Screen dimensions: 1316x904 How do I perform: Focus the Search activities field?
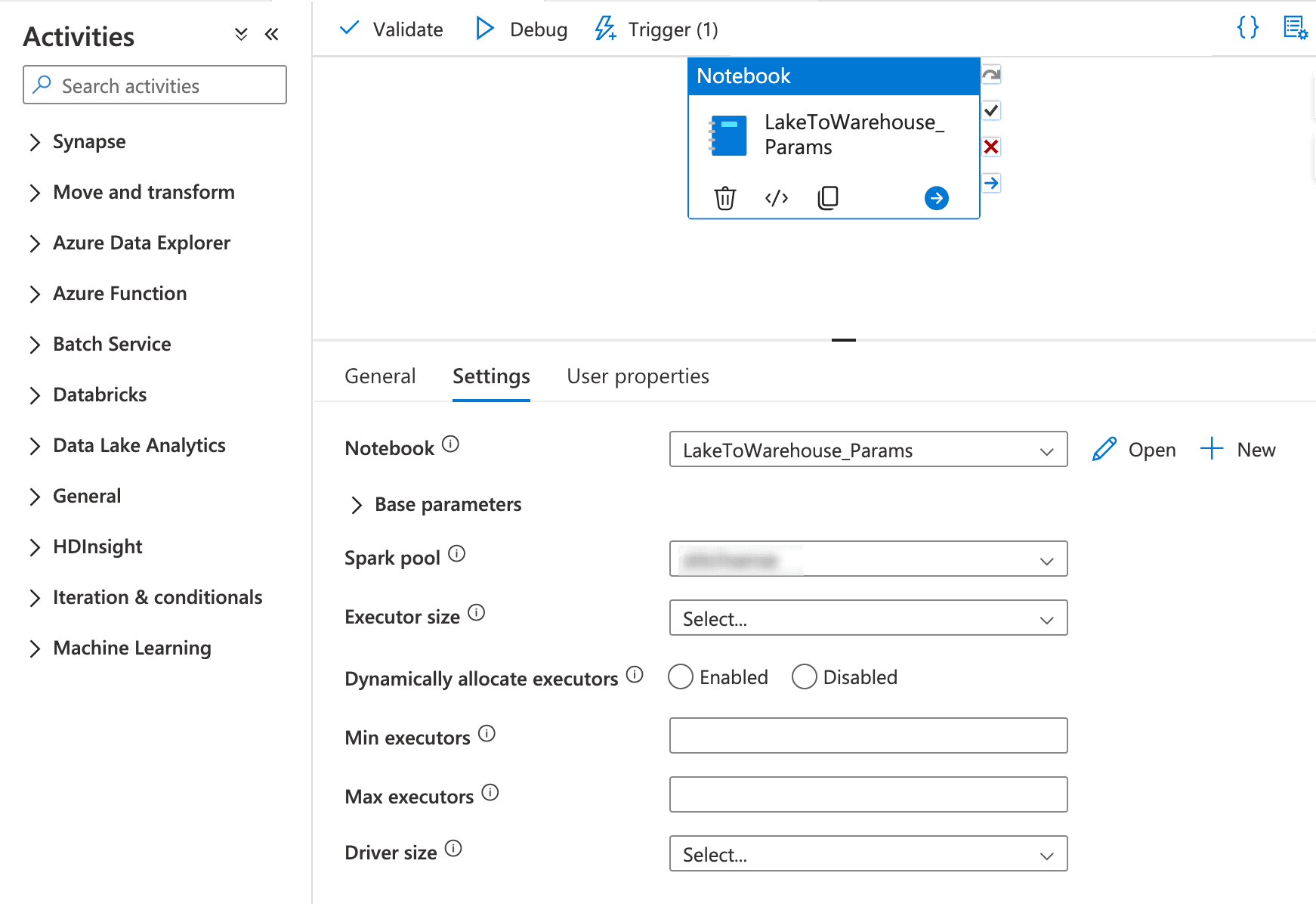(155, 85)
